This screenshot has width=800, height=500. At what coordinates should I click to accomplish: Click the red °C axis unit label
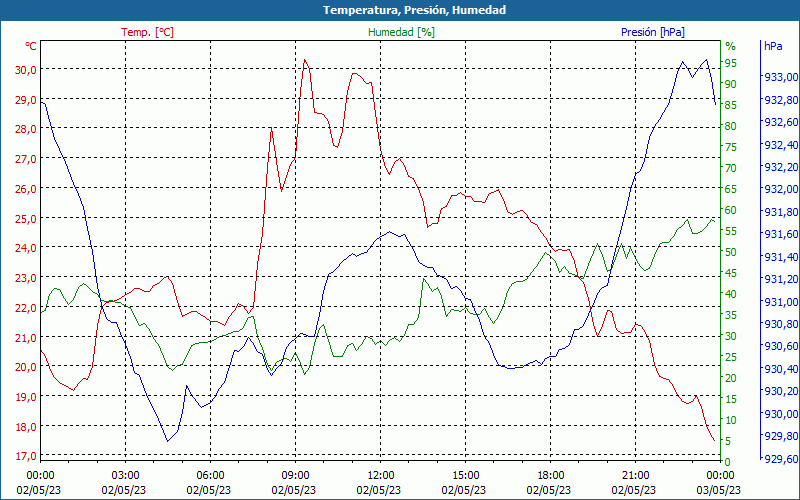(31, 46)
